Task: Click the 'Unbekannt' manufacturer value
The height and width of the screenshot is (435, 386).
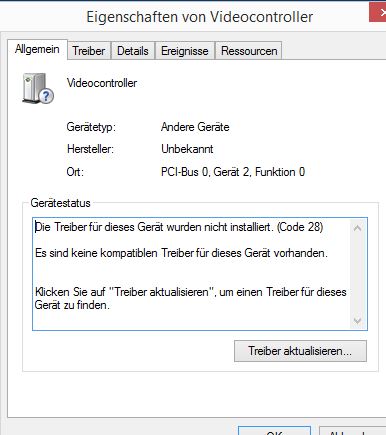Action: tap(187, 149)
